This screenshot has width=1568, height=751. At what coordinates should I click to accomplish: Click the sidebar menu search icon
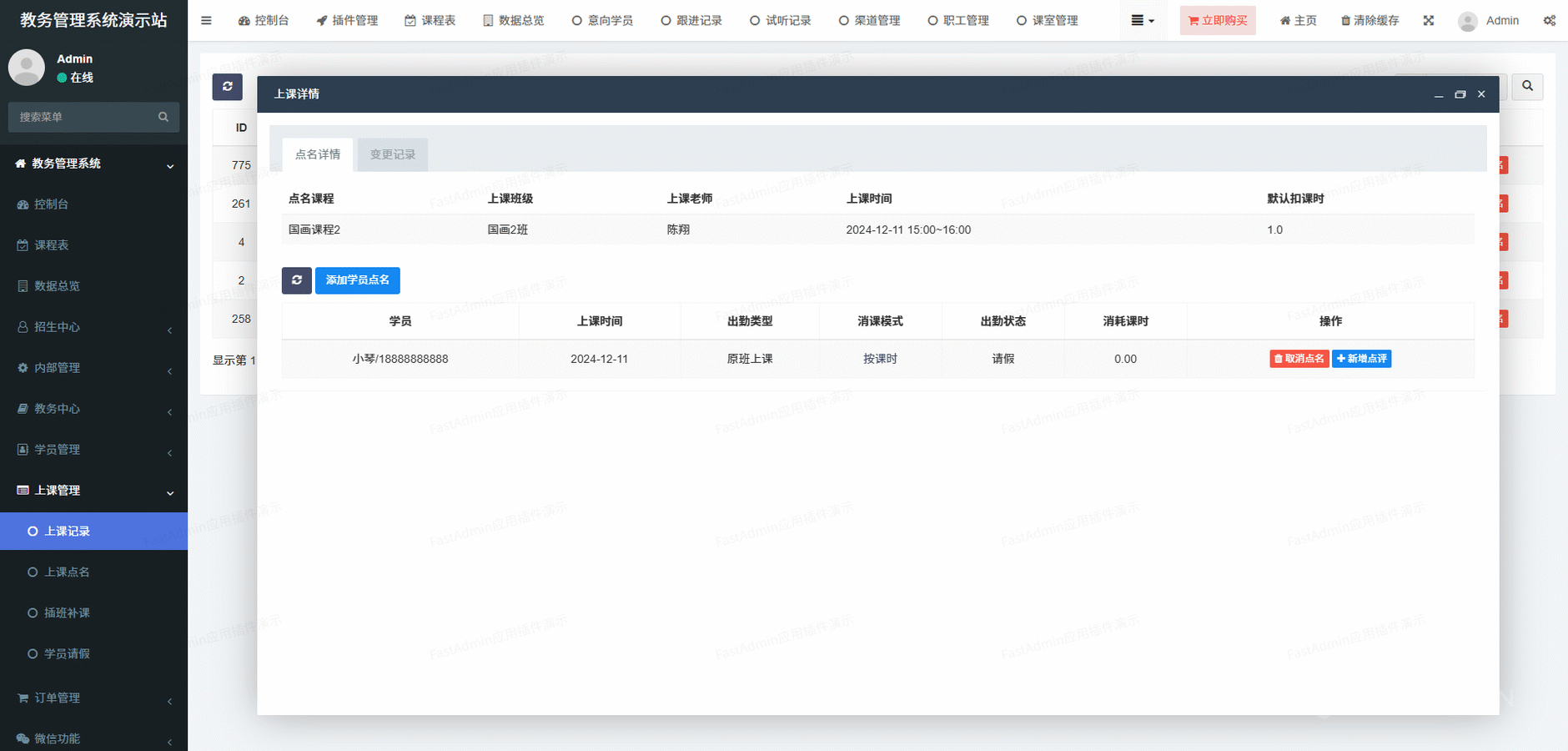(163, 117)
